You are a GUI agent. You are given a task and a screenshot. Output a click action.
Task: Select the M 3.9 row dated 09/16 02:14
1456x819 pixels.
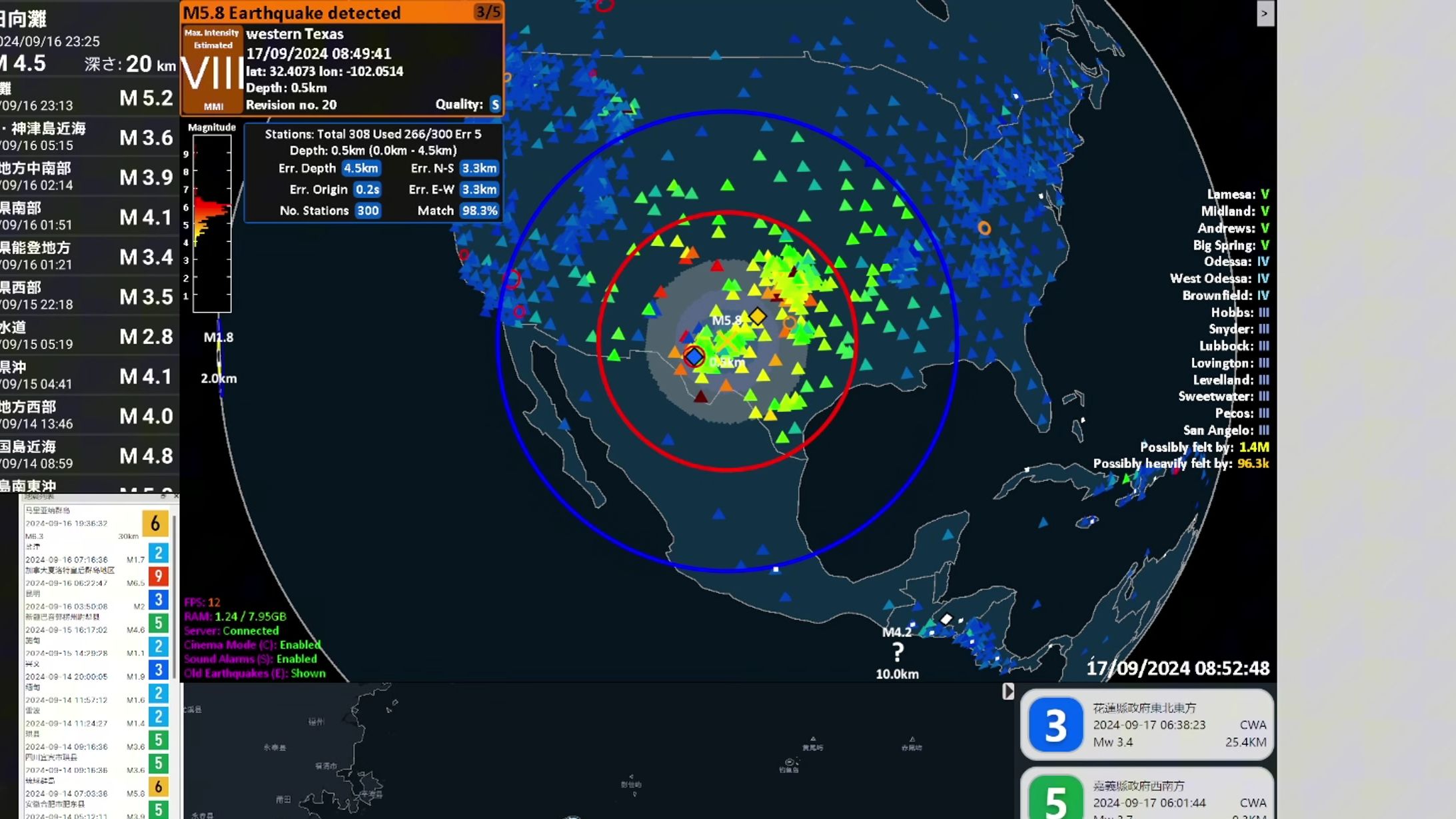(89, 177)
